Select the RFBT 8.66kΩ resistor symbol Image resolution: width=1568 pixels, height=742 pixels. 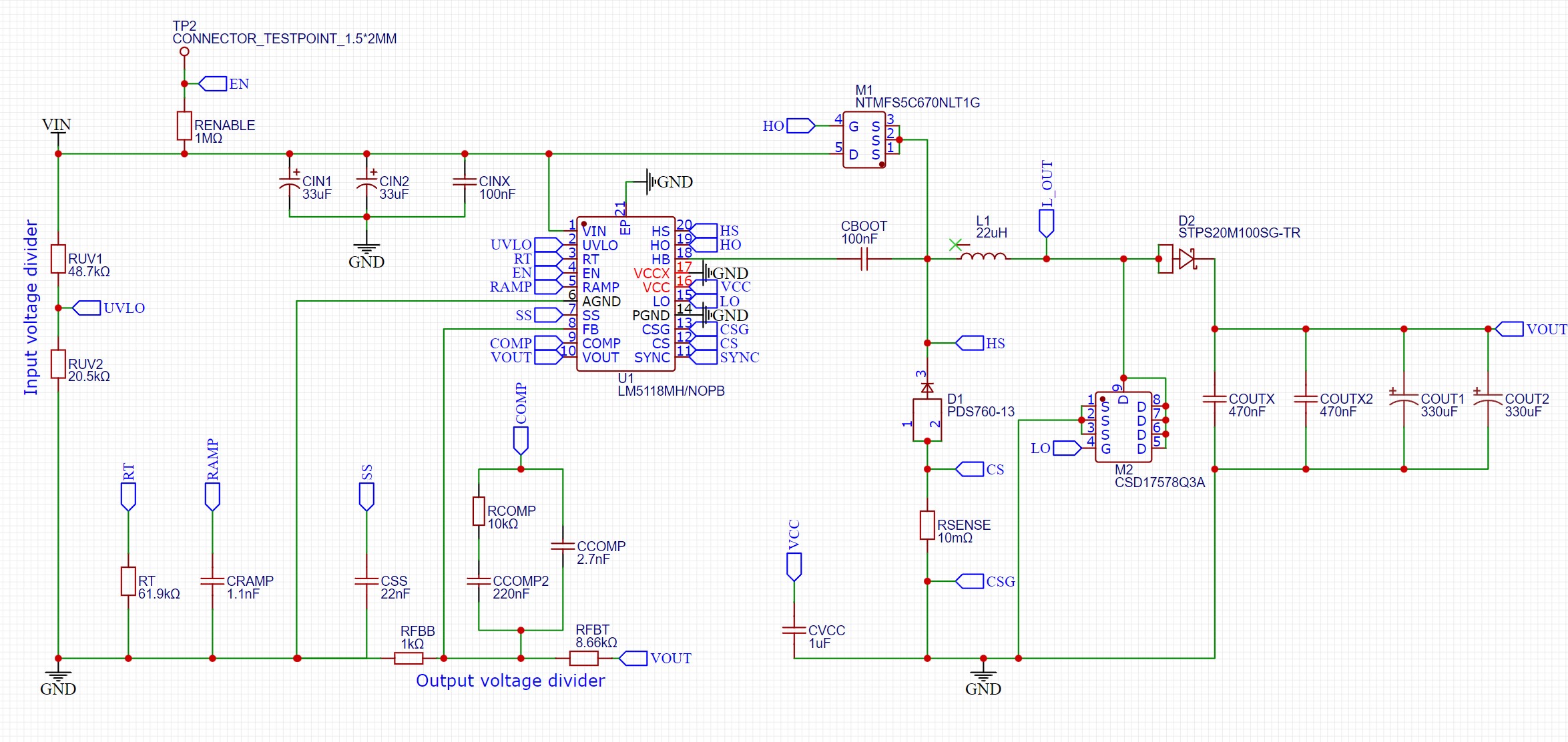tap(583, 659)
